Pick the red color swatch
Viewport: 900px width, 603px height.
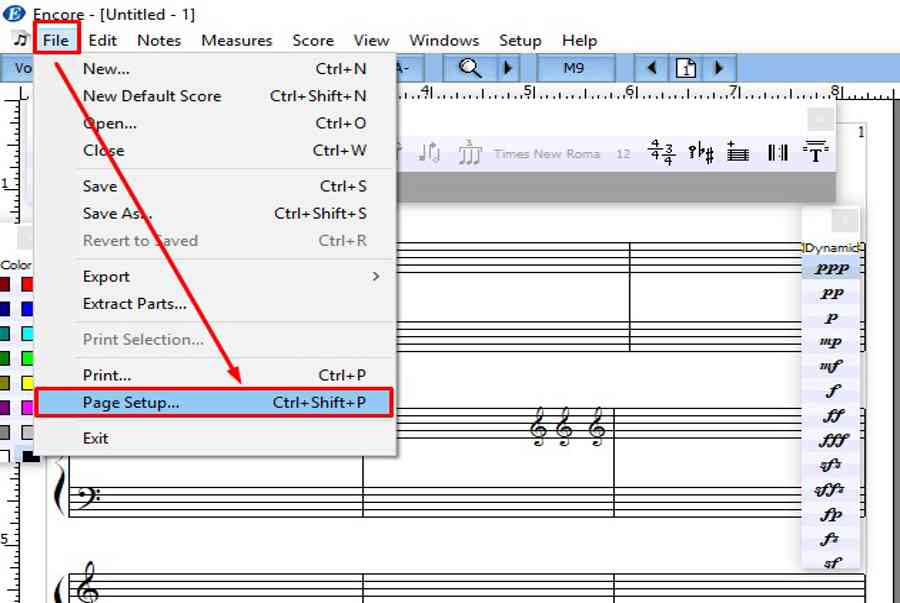point(27,285)
